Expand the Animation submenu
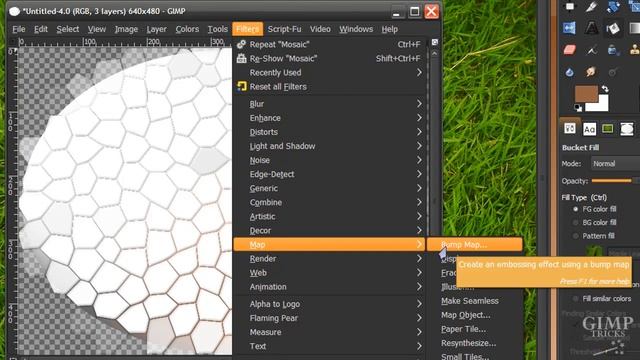 point(330,287)
